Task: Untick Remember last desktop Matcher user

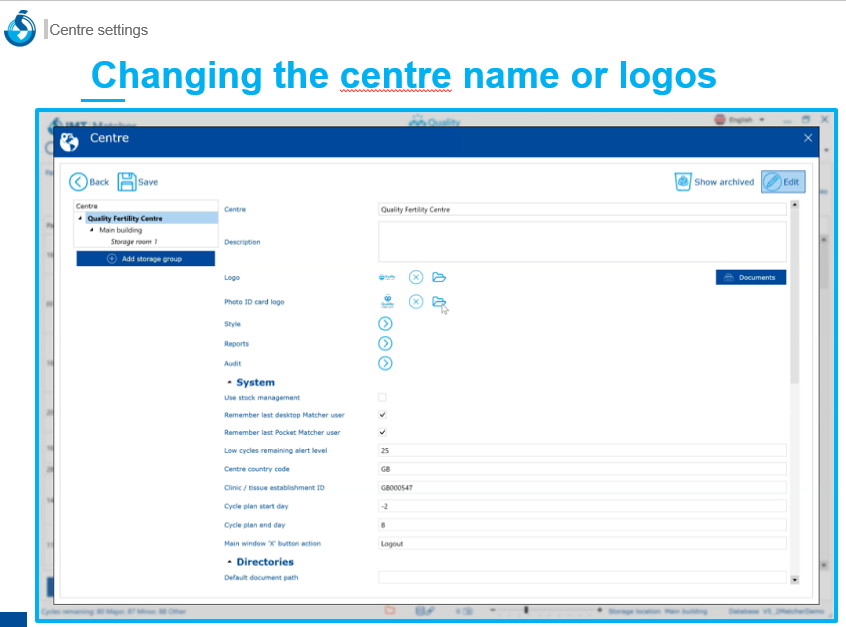Action: point(382,414)
